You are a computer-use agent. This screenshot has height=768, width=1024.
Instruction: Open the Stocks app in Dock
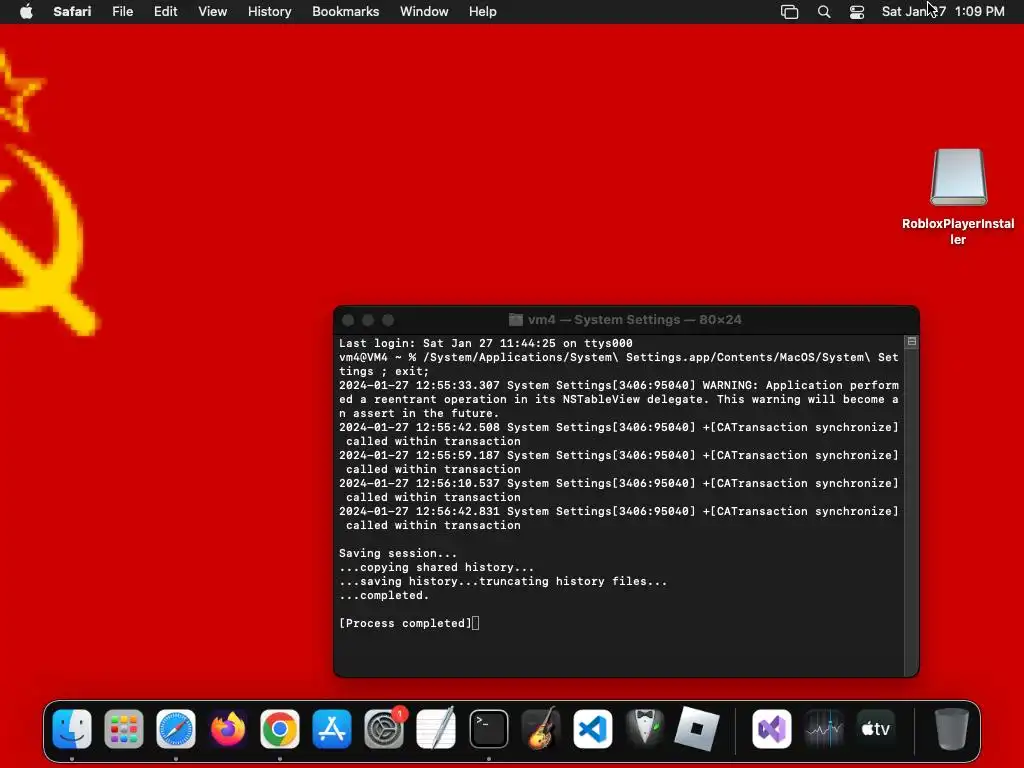(824, 729)
